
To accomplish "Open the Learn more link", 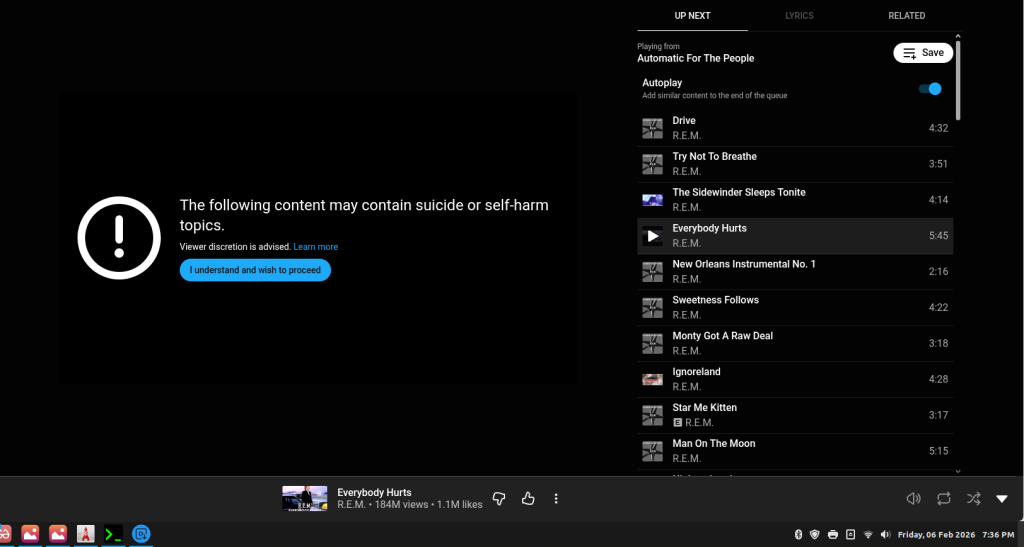I will [315, 247].
